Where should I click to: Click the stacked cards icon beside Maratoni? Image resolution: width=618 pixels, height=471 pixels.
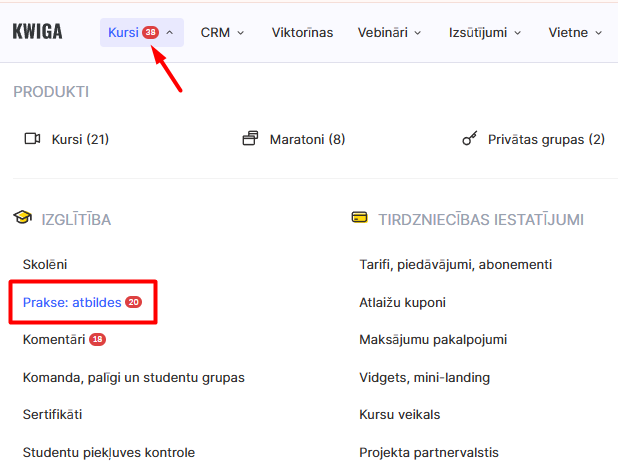click(x=250, y=138)
